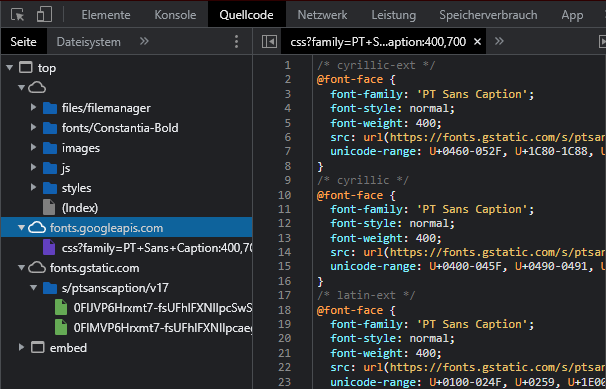Screen dimensions: 606x389
Task: Open the Netzwerk tab
Action: point(322,15)
